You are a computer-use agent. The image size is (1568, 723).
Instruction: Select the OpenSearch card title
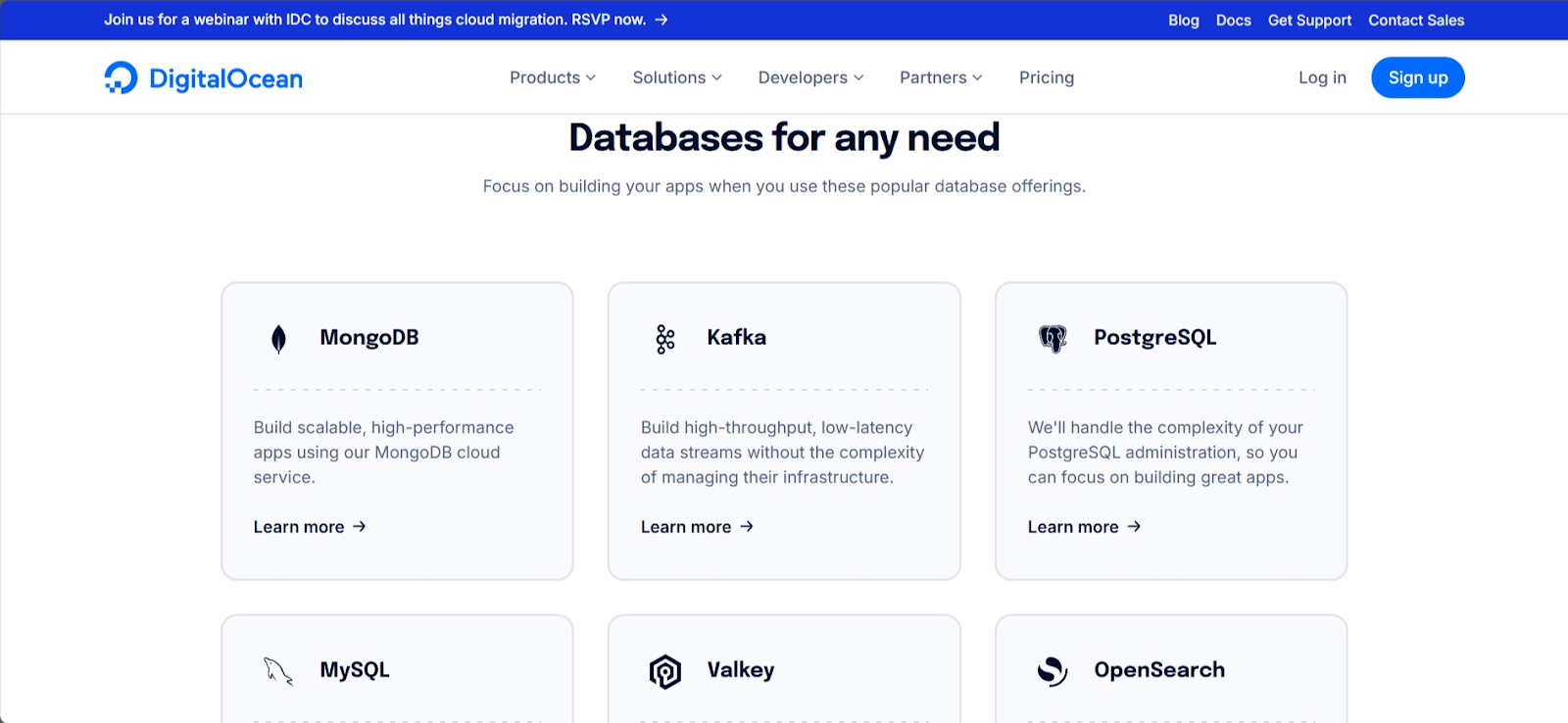click(1159, 670)
